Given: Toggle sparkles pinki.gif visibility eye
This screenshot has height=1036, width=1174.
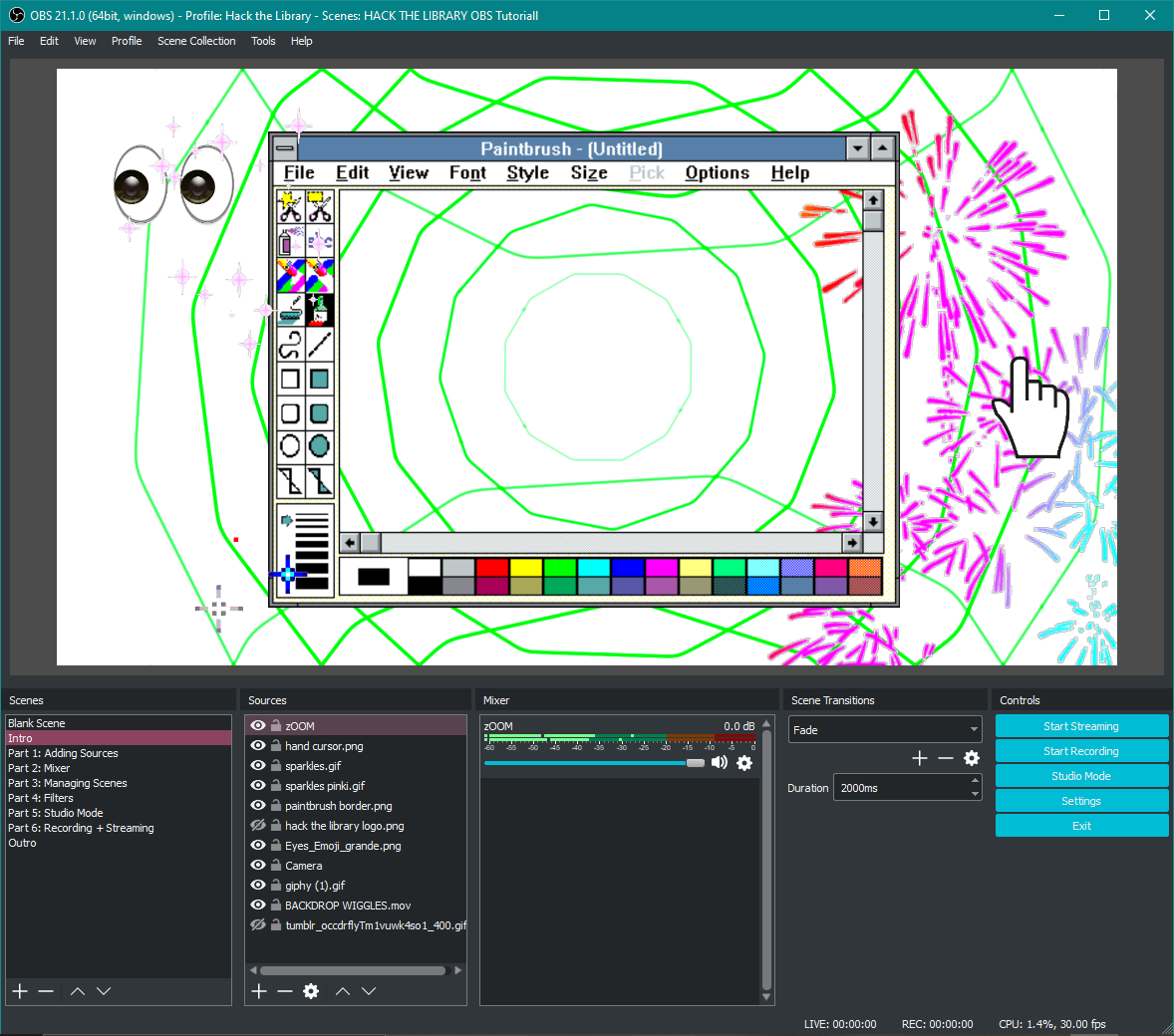Looking at the screenshot, I should (257, 785).
